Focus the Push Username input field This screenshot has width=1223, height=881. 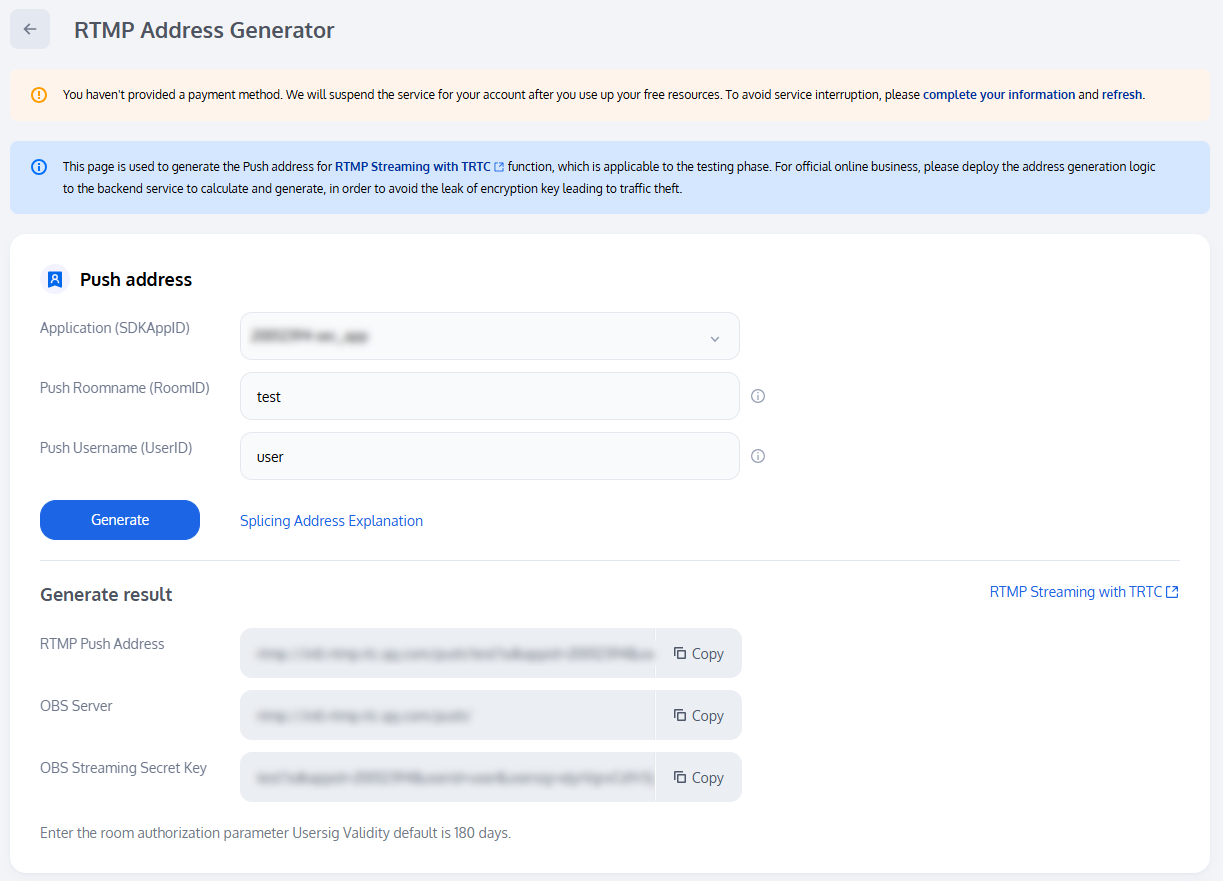click(x=490, y=457)
